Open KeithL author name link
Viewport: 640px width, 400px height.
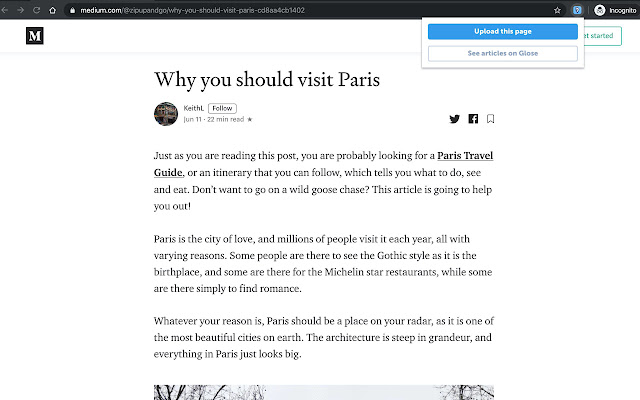(x=193, y=108)
